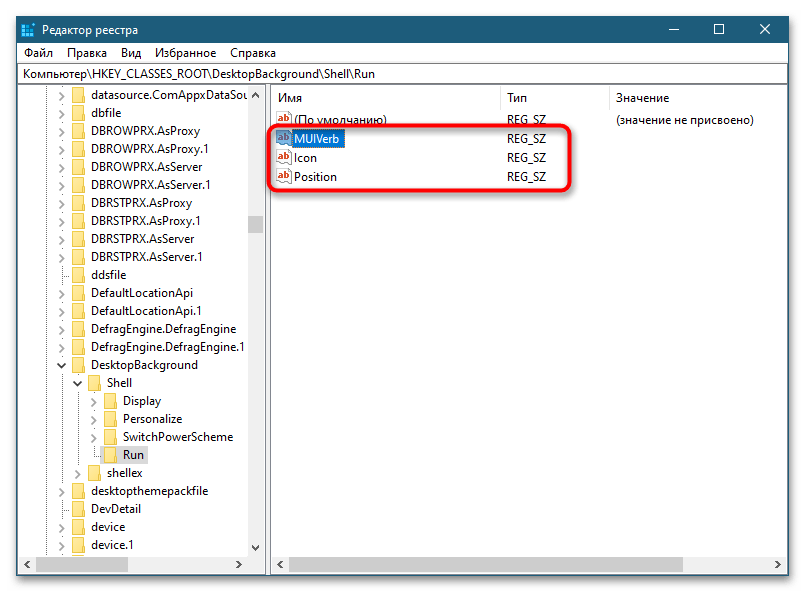Image resolution: width=805 pixels, height=592 pixels.
Task: Expand the Display subkey
Action: tap(94, 401)
